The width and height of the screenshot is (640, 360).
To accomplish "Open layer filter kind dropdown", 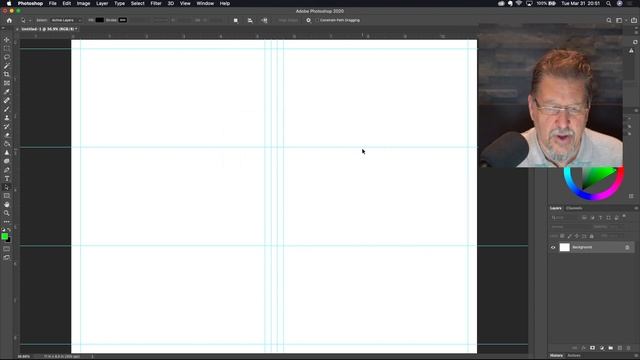I will coord(564,218).
